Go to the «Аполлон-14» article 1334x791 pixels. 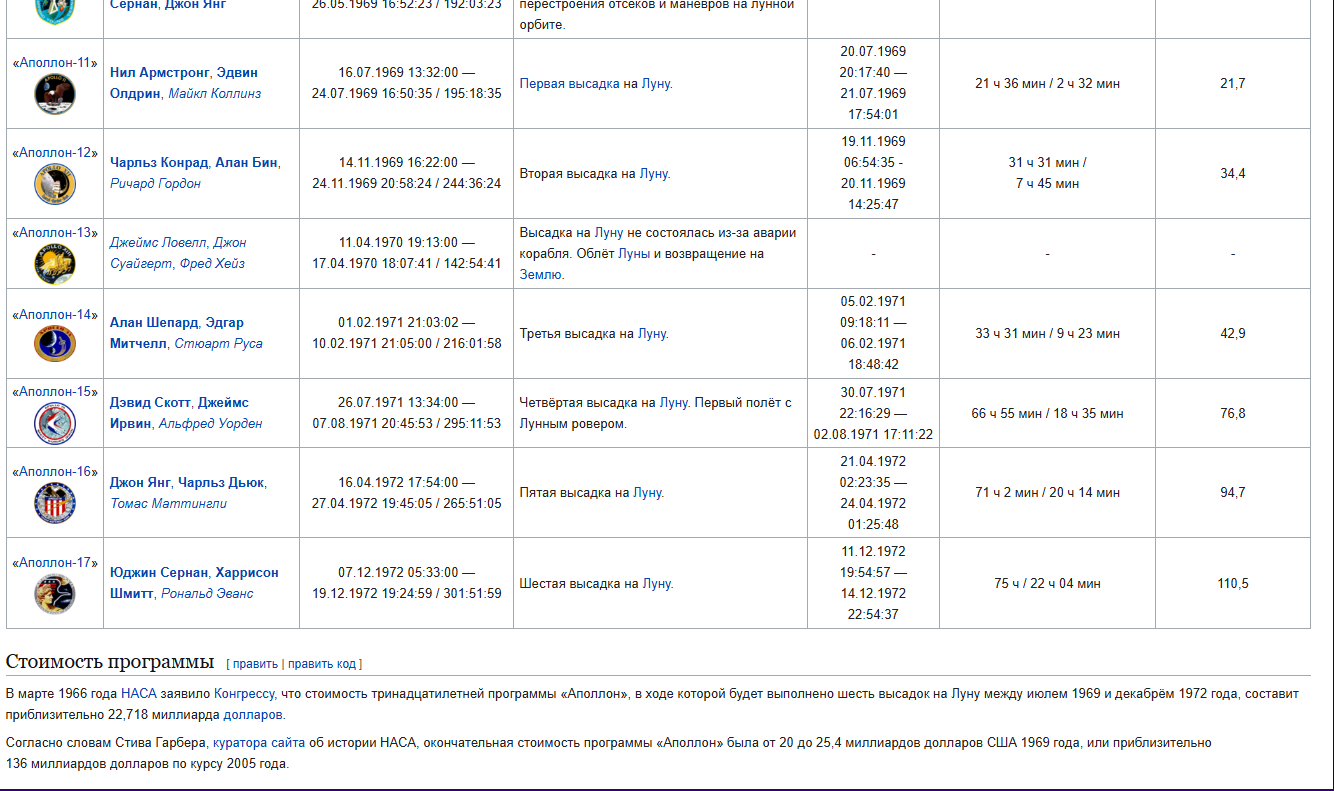[55, 314]
